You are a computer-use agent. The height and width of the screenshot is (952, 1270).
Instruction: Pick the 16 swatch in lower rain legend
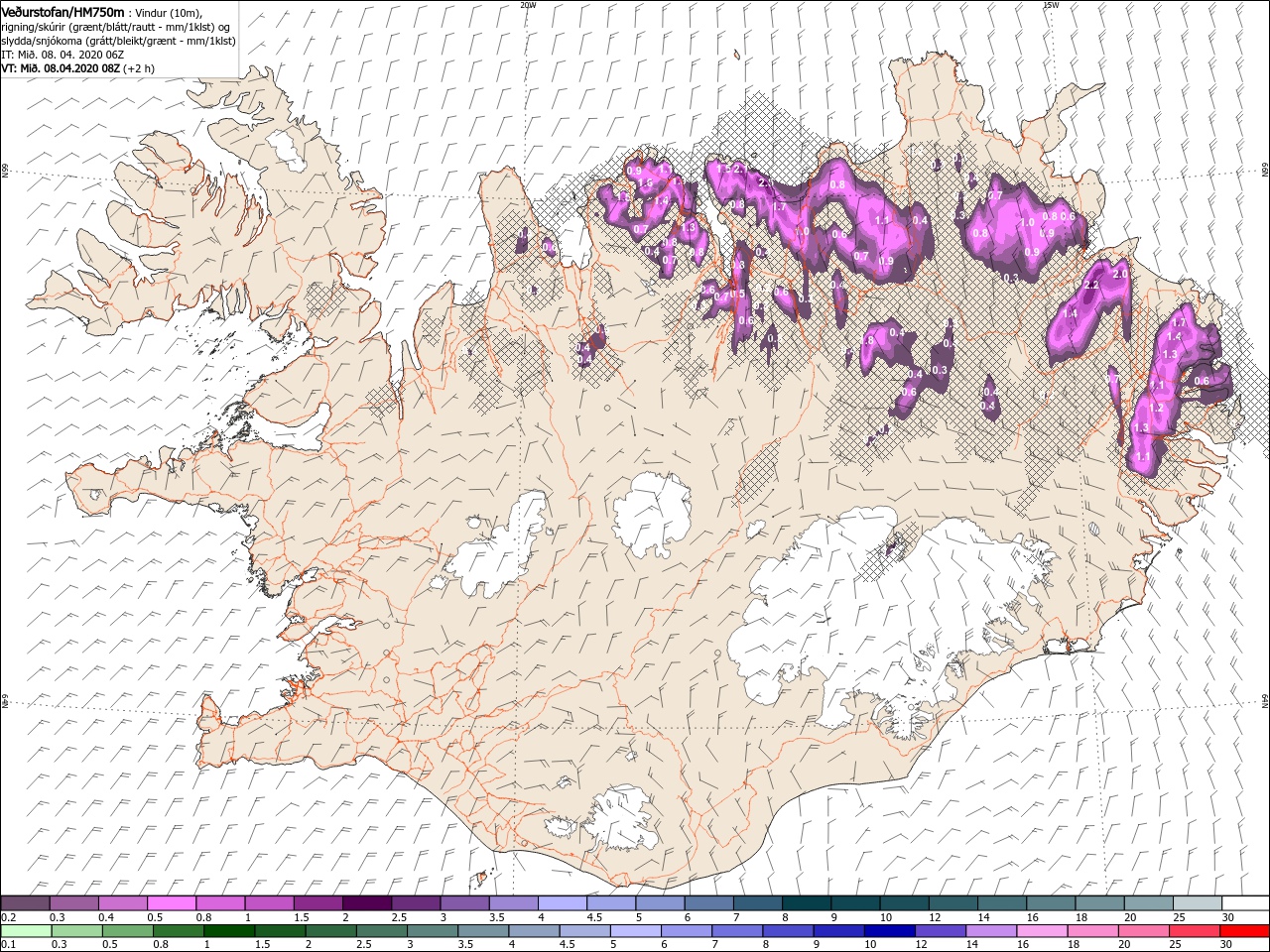pyautogui.click(x=1041, y=931)
